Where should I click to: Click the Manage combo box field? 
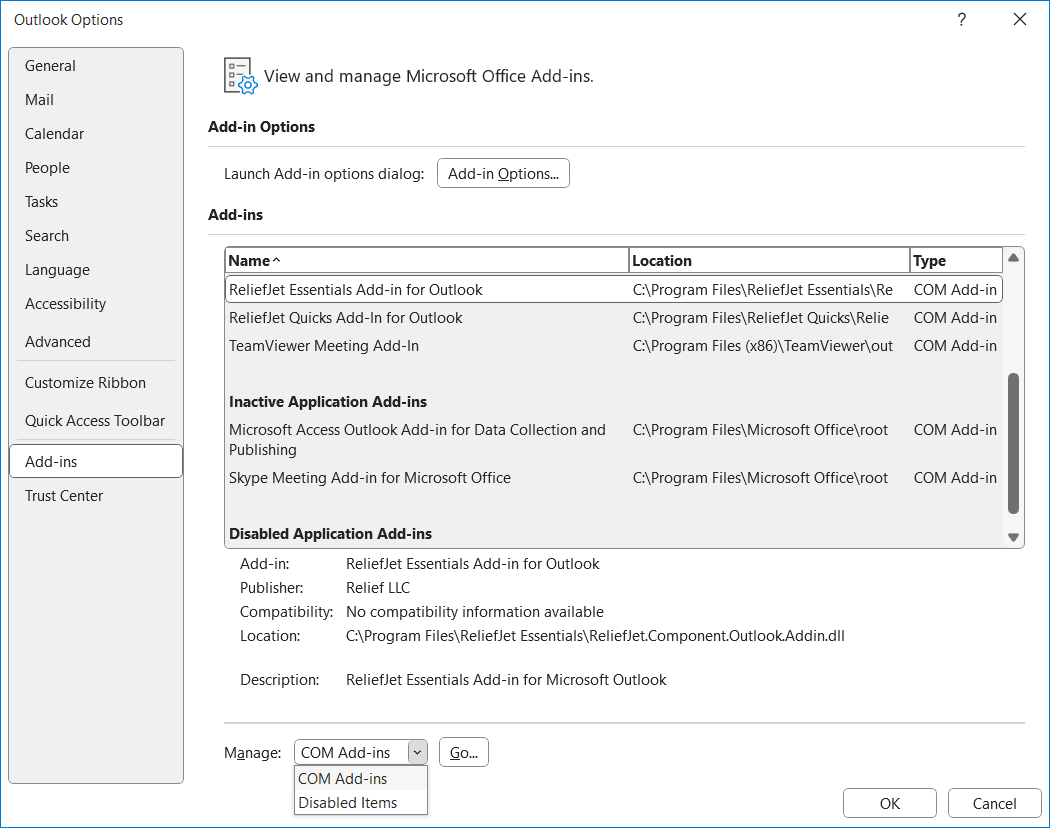[352, 752]
